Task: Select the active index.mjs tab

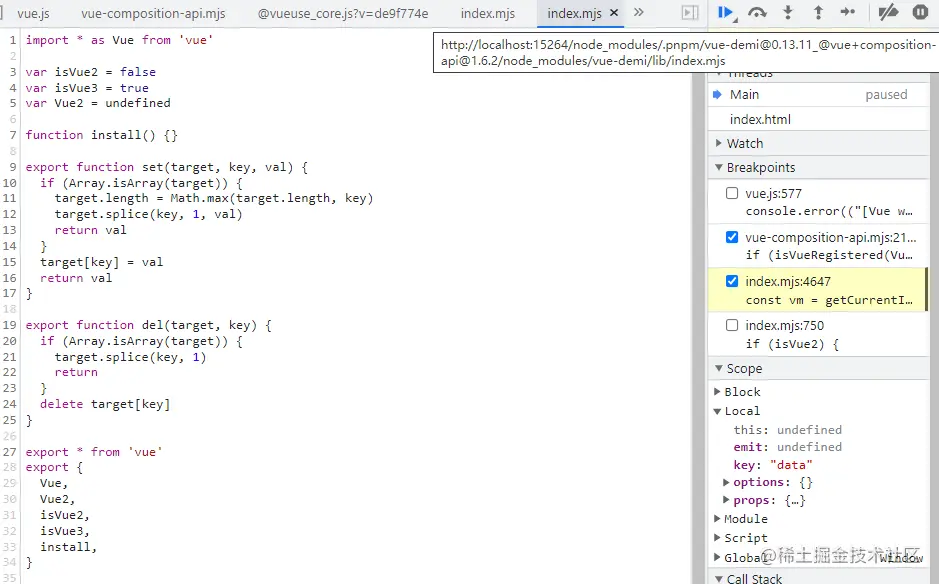Action: (x=574, y=13)
